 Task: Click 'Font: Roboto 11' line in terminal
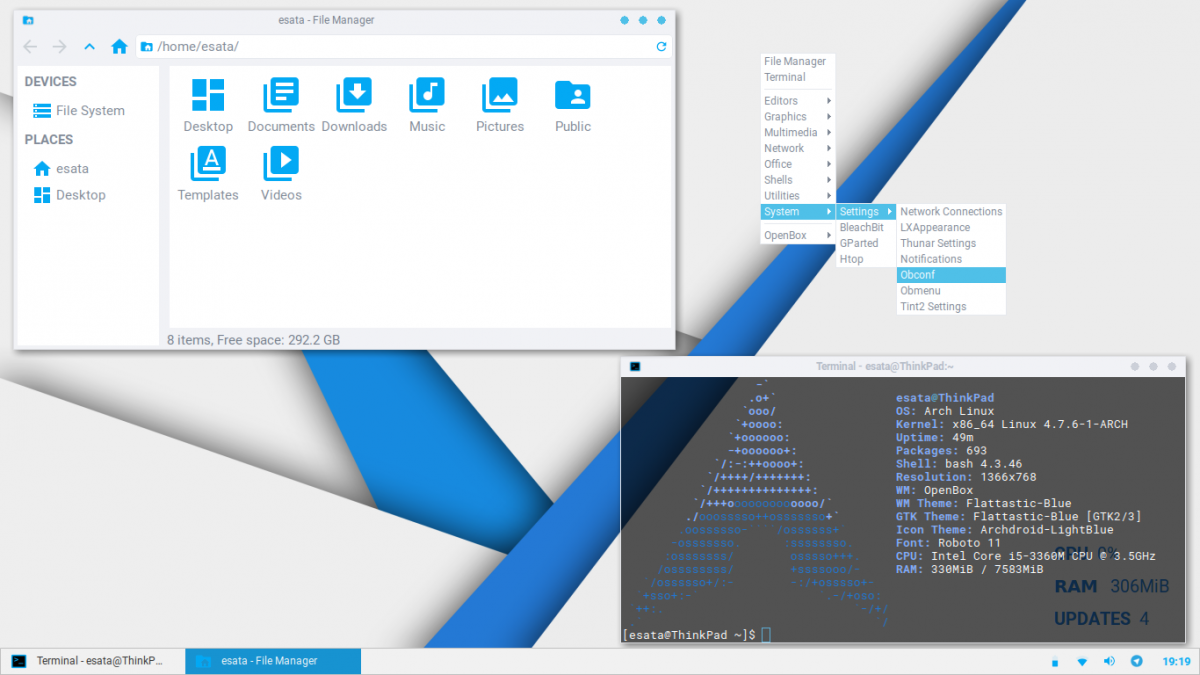[x=948, y=543]
